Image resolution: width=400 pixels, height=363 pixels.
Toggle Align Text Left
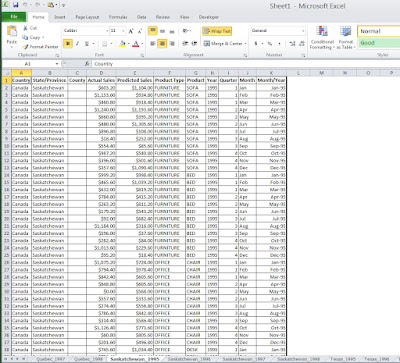153,44
